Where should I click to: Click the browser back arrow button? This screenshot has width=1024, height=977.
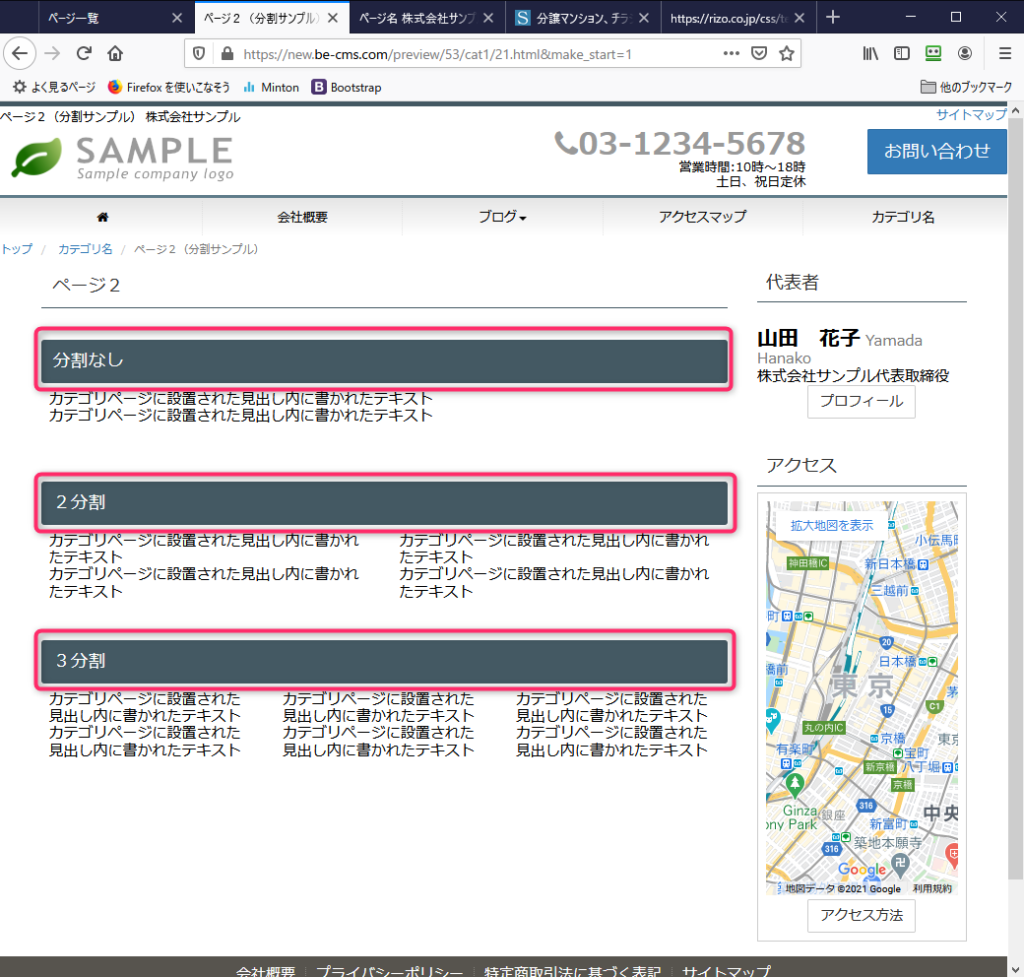(x=21, y=54)
